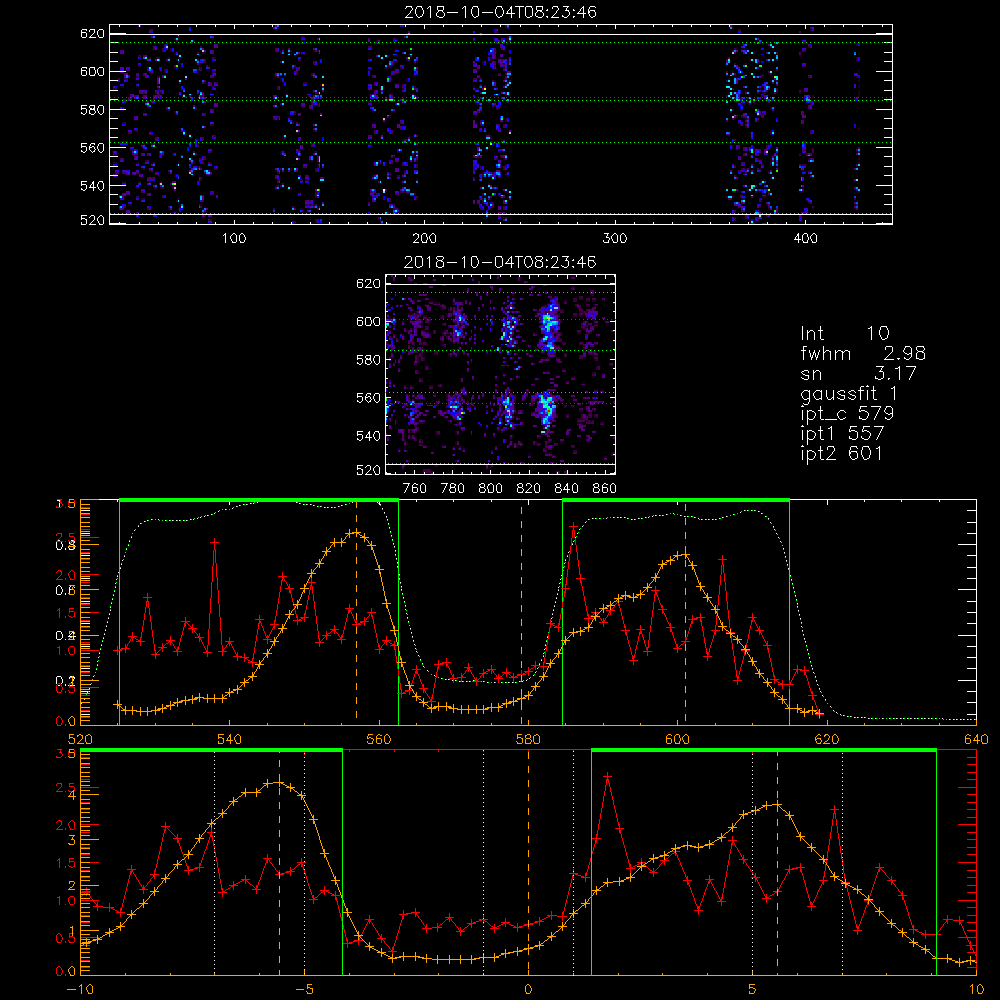
Task: Click the right thick green bar atop the bottom plot
Action: 764,751
